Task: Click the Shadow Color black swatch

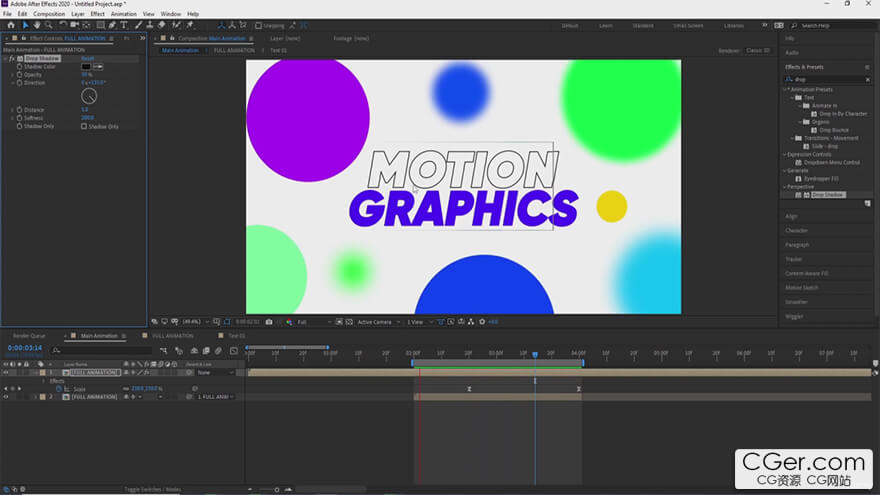Action: pyautogui.click(x=86, y=67)
